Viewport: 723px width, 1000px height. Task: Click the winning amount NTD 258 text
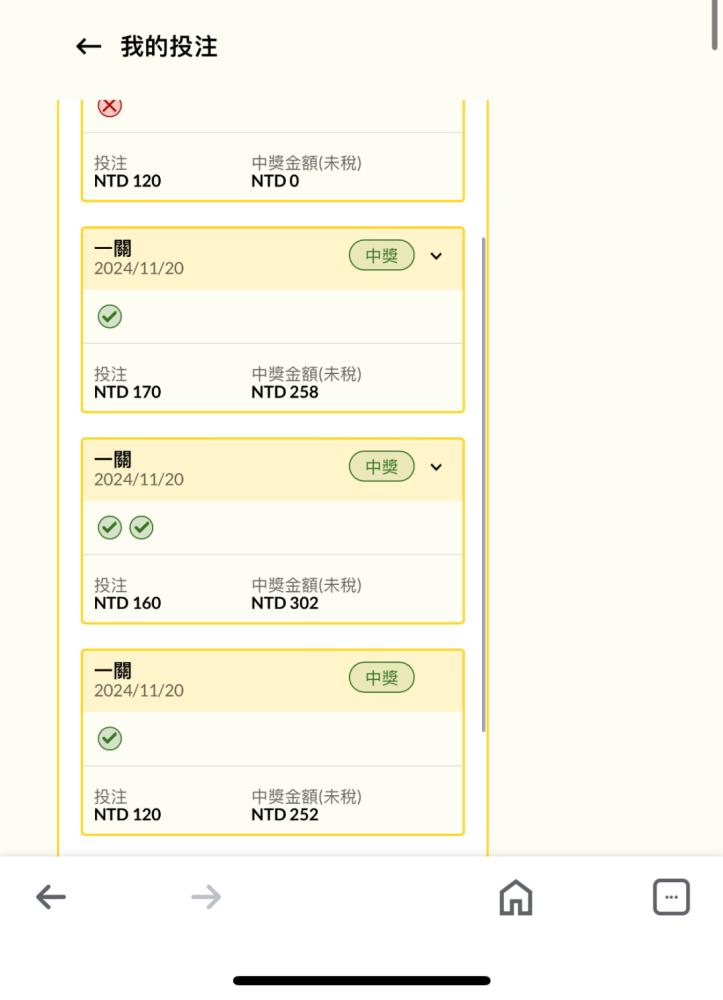[284, 392]
